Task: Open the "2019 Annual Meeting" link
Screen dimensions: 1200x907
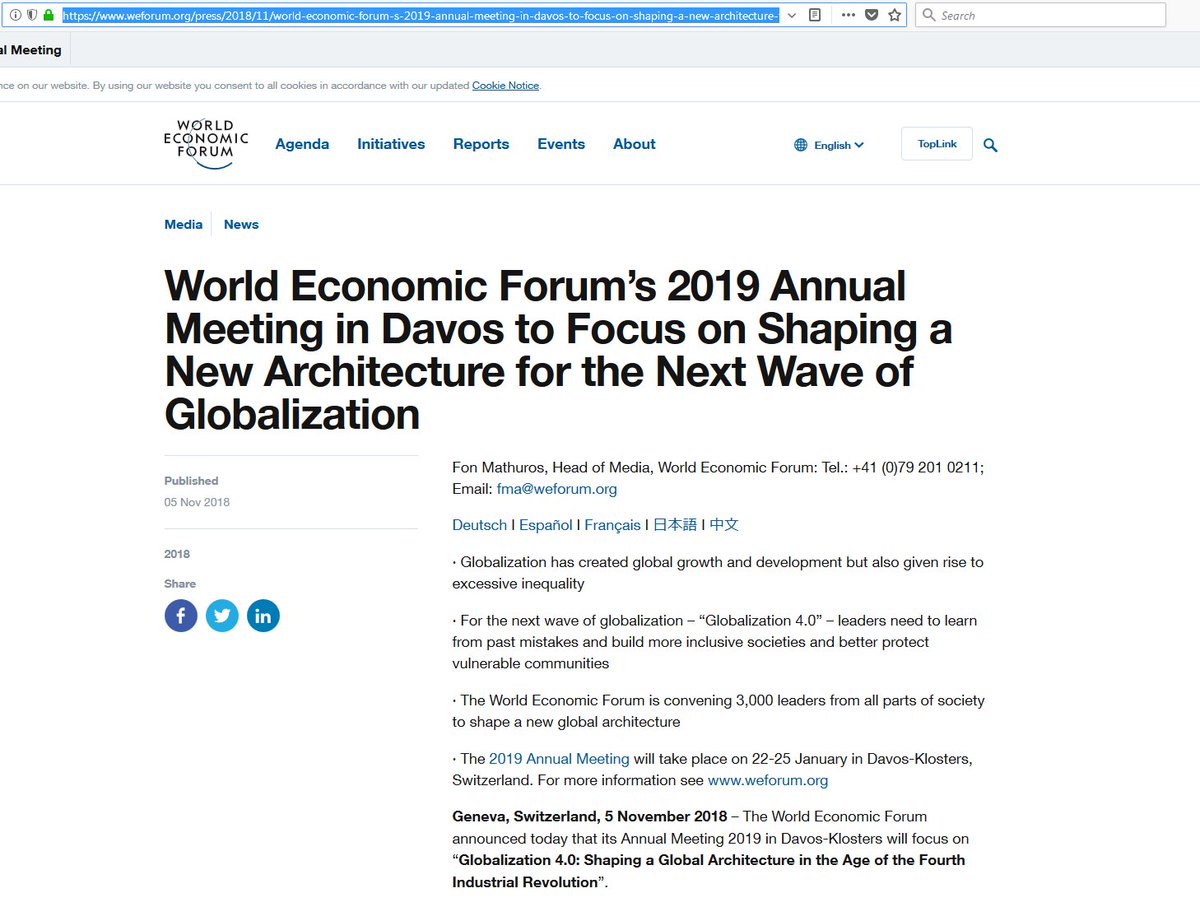Action: [x=559, y=759]
